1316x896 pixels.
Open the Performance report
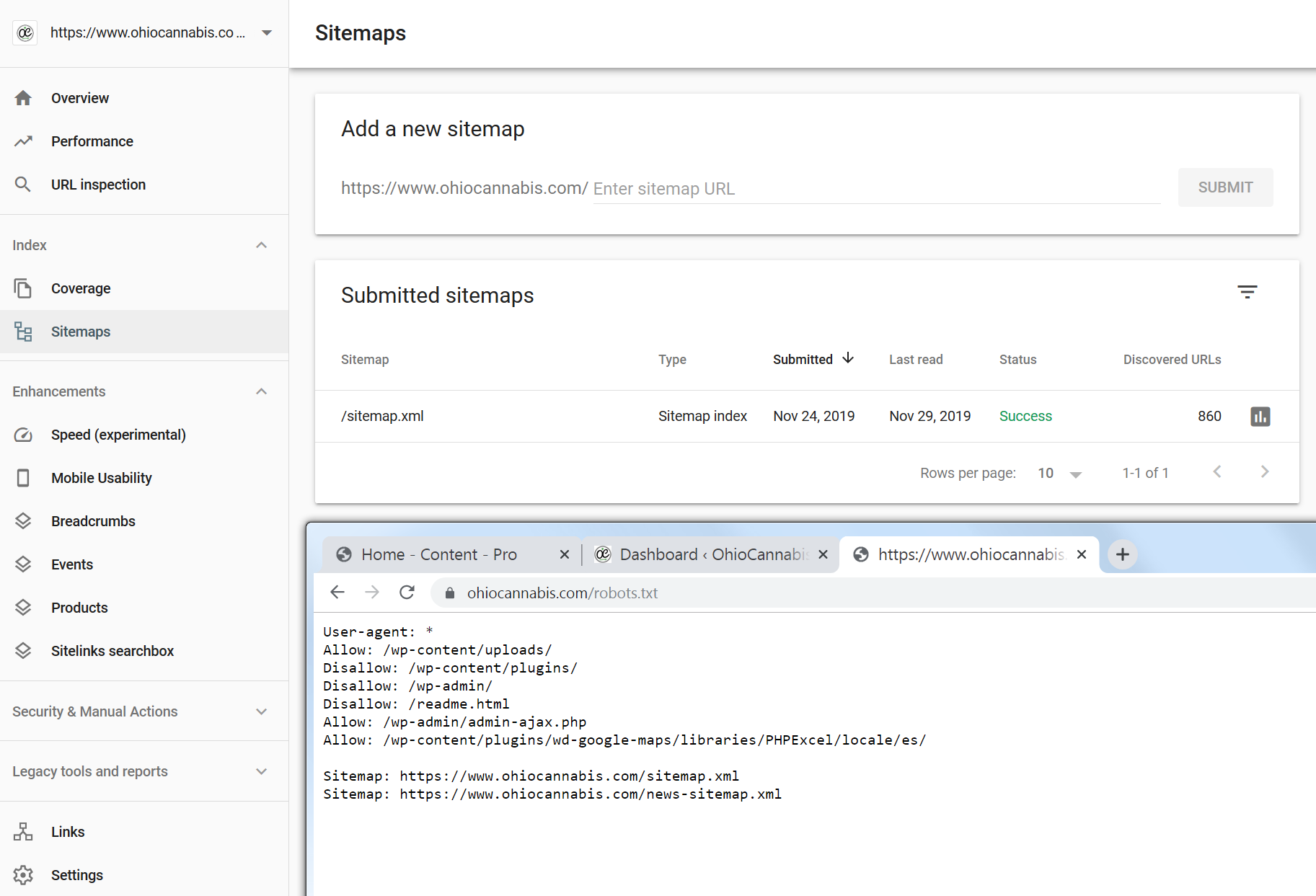point(144,141)
